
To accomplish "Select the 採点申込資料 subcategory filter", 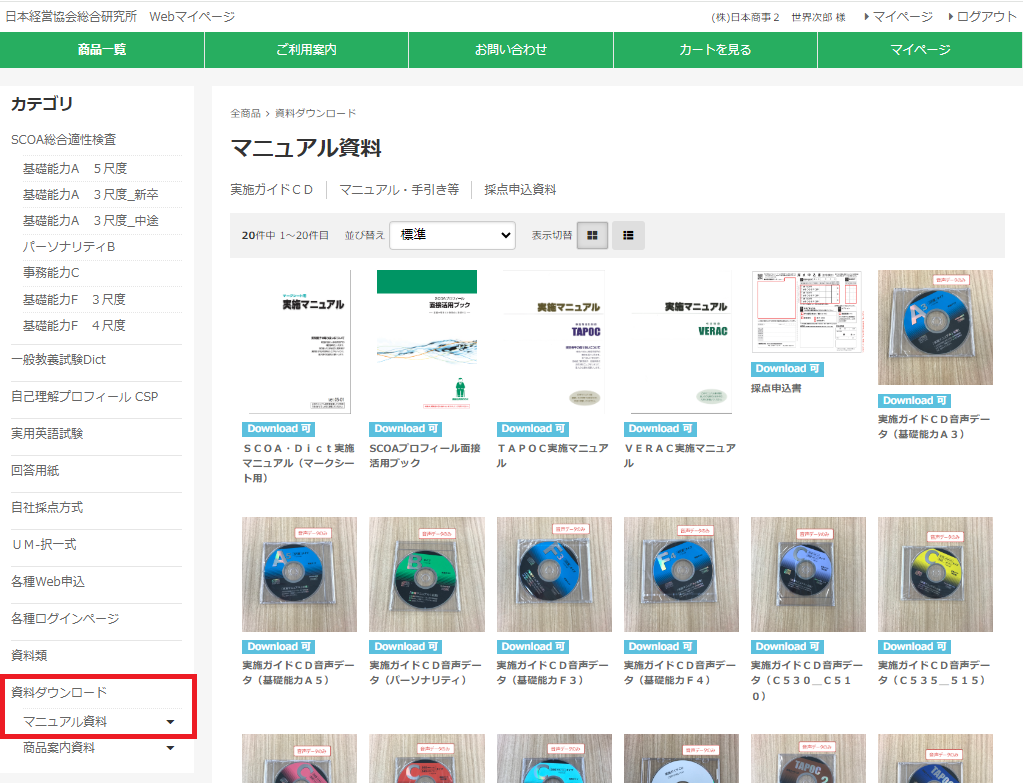I will [520, 190].
